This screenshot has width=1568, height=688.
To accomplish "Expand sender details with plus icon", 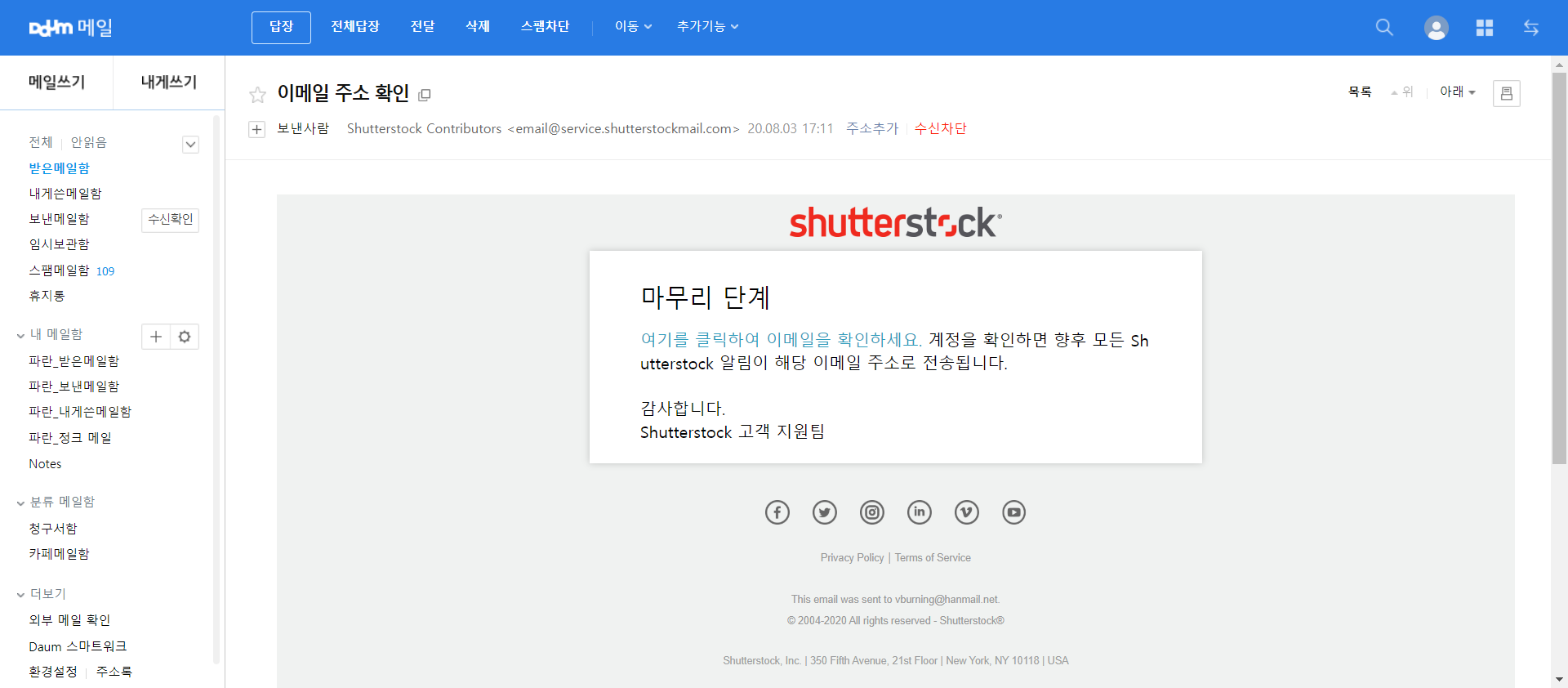I will (257, 129).
